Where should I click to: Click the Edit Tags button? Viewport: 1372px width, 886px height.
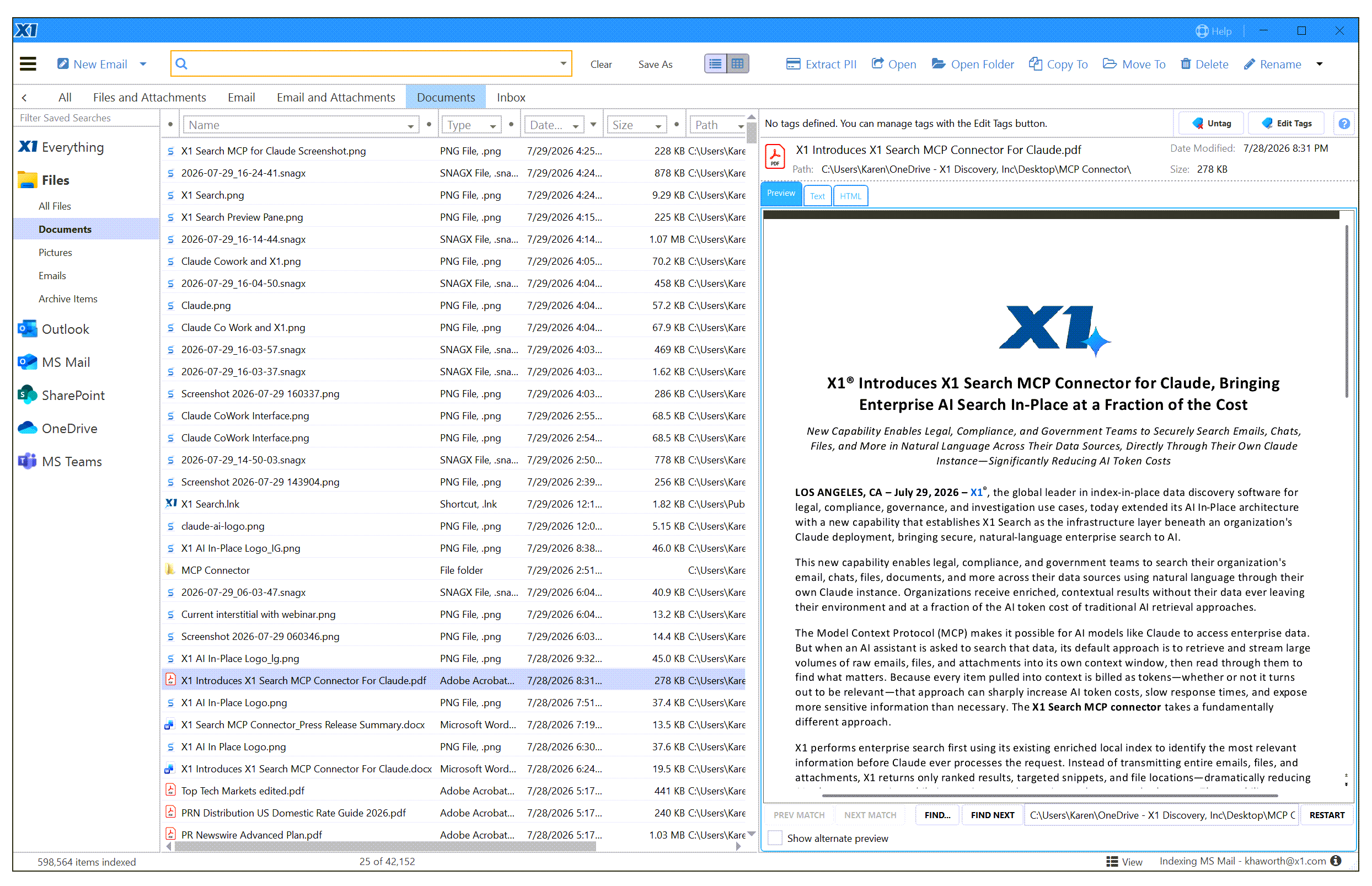coord(1287,124)
